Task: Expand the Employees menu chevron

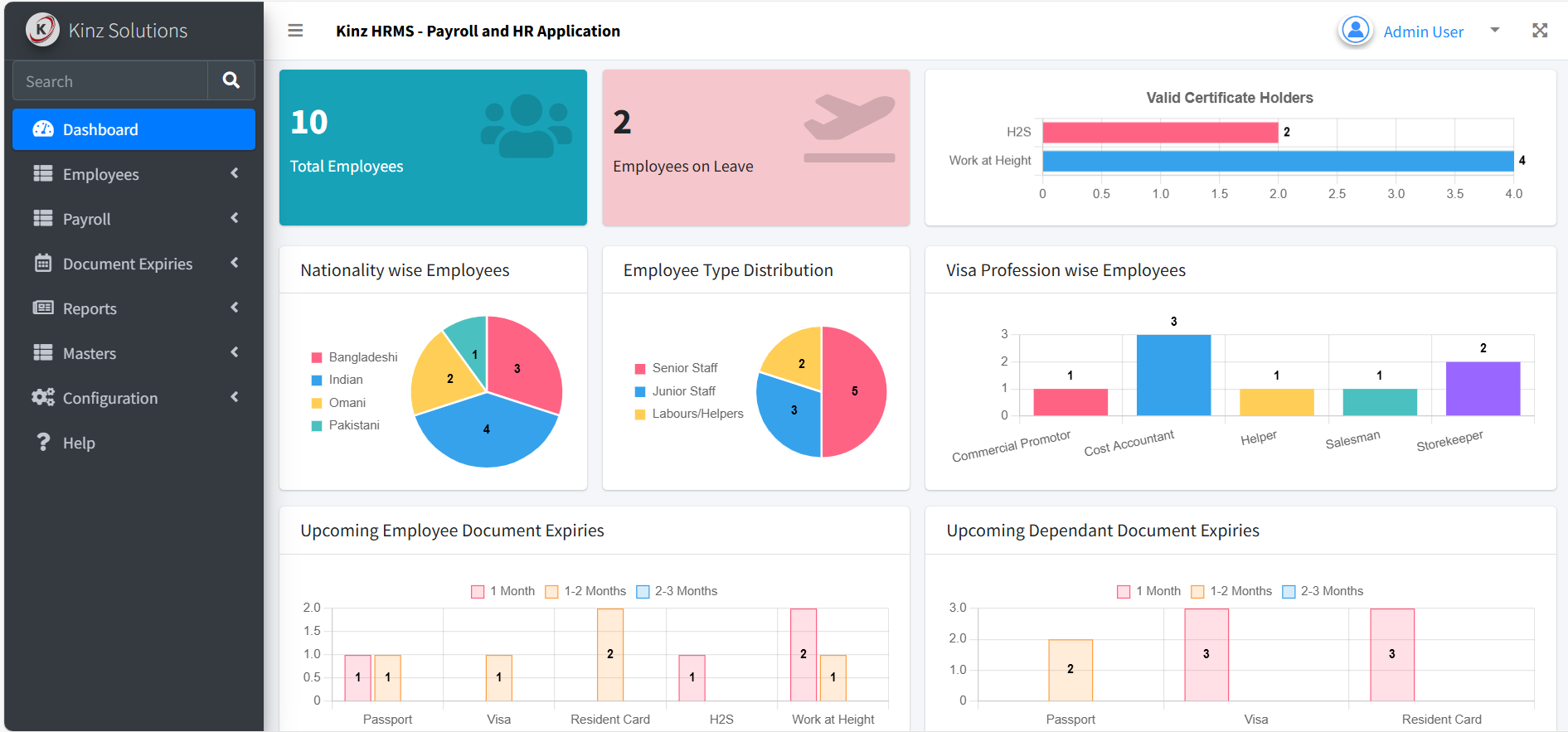Action: (235, 173)
